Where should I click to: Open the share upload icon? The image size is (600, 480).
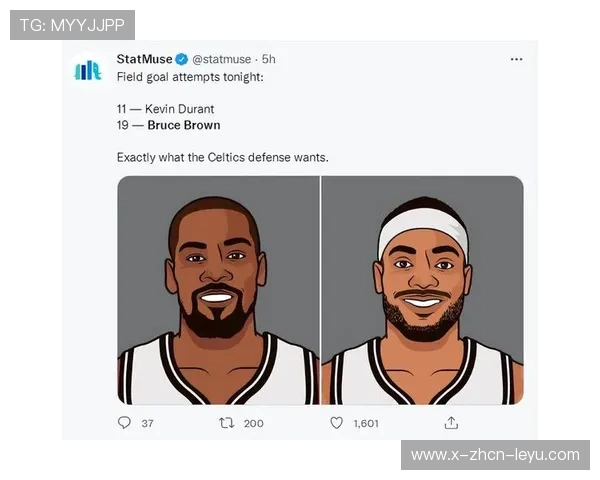(451, 423)
